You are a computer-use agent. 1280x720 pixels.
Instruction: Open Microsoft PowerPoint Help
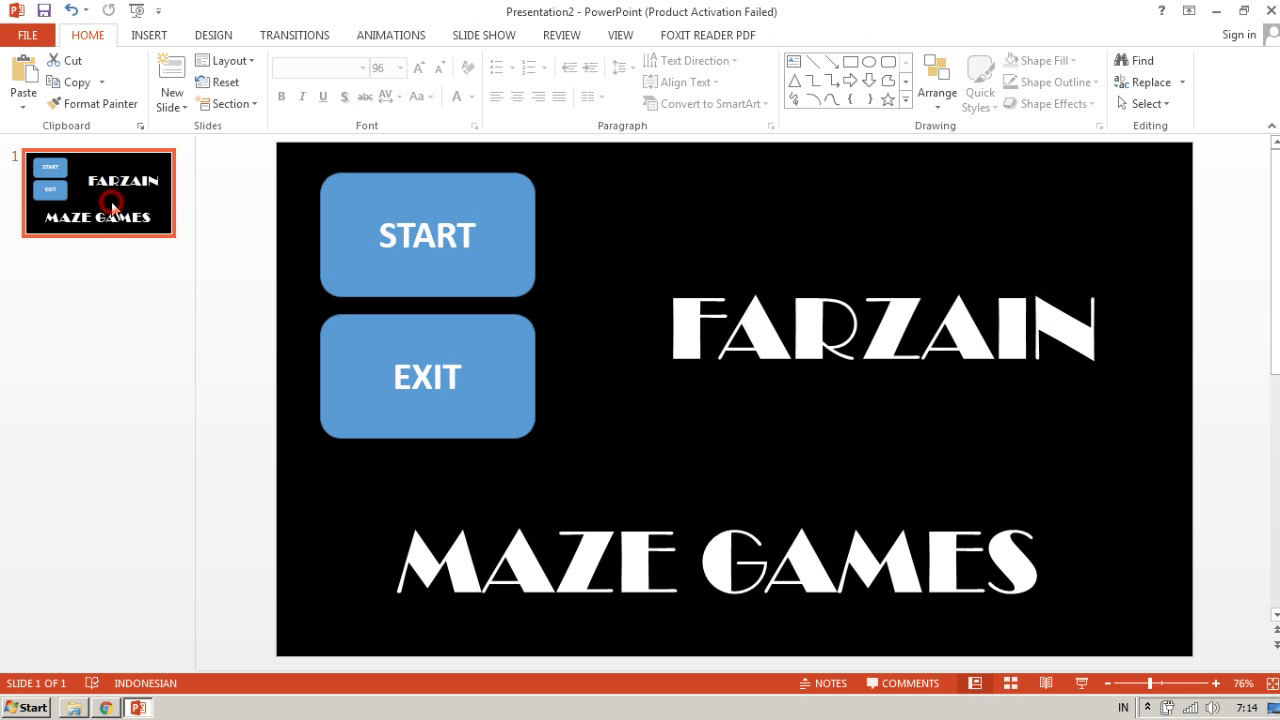point(1162,11)
